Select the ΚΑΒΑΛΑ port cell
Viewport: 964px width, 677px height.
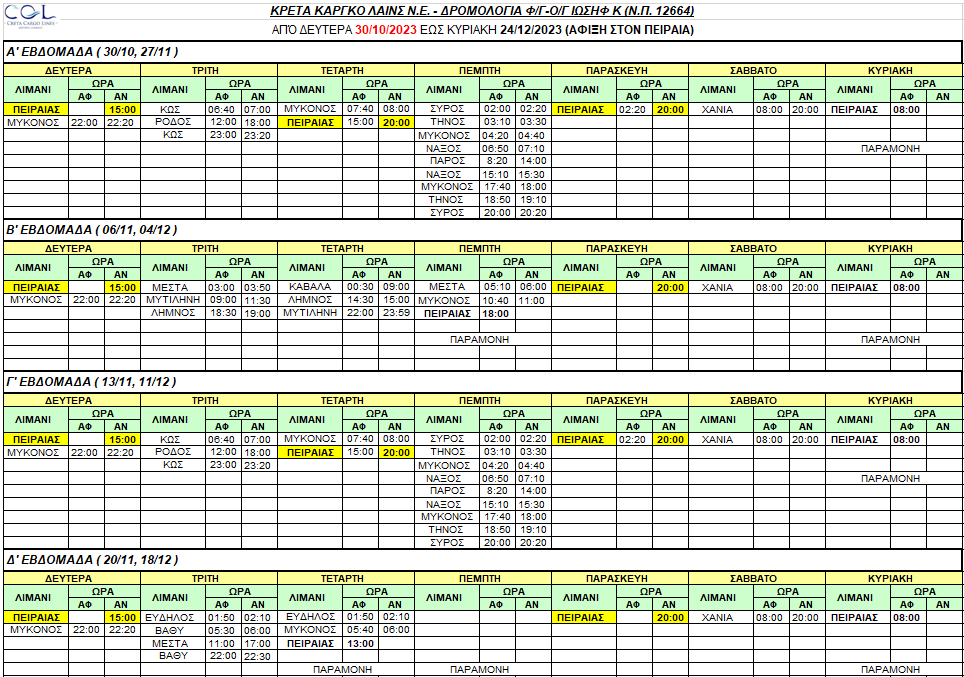[x=310, y=287]
